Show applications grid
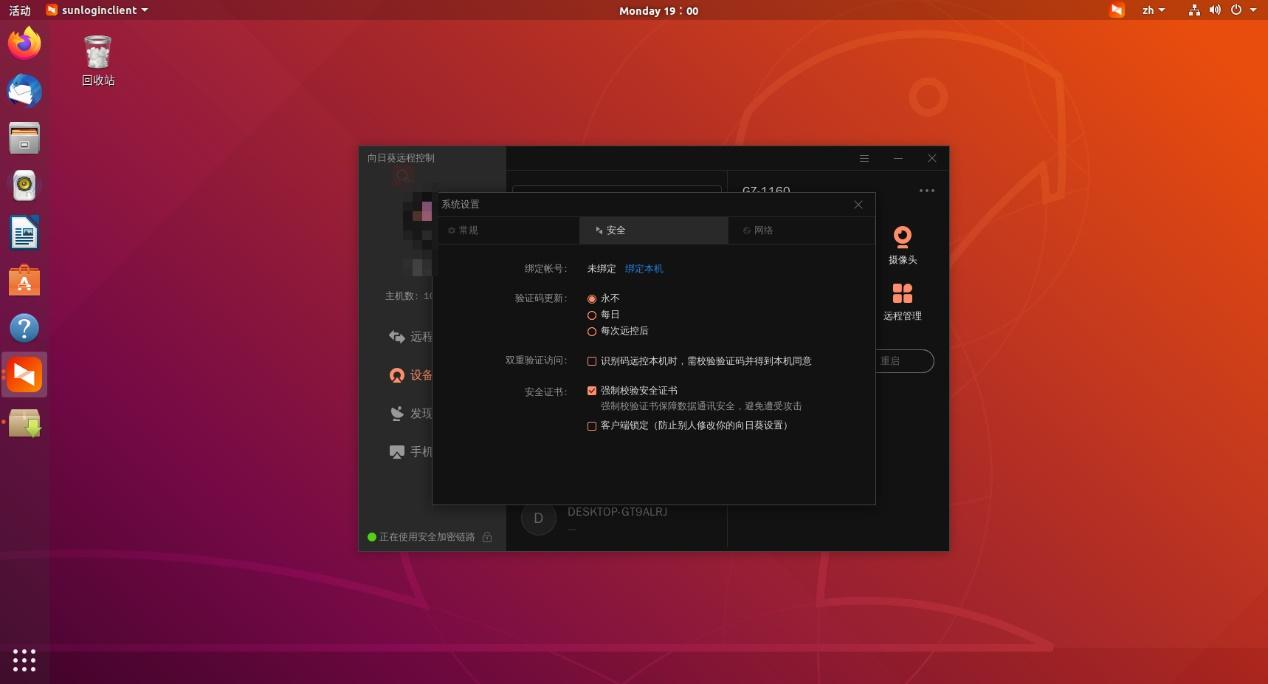 tap(24, 660)
